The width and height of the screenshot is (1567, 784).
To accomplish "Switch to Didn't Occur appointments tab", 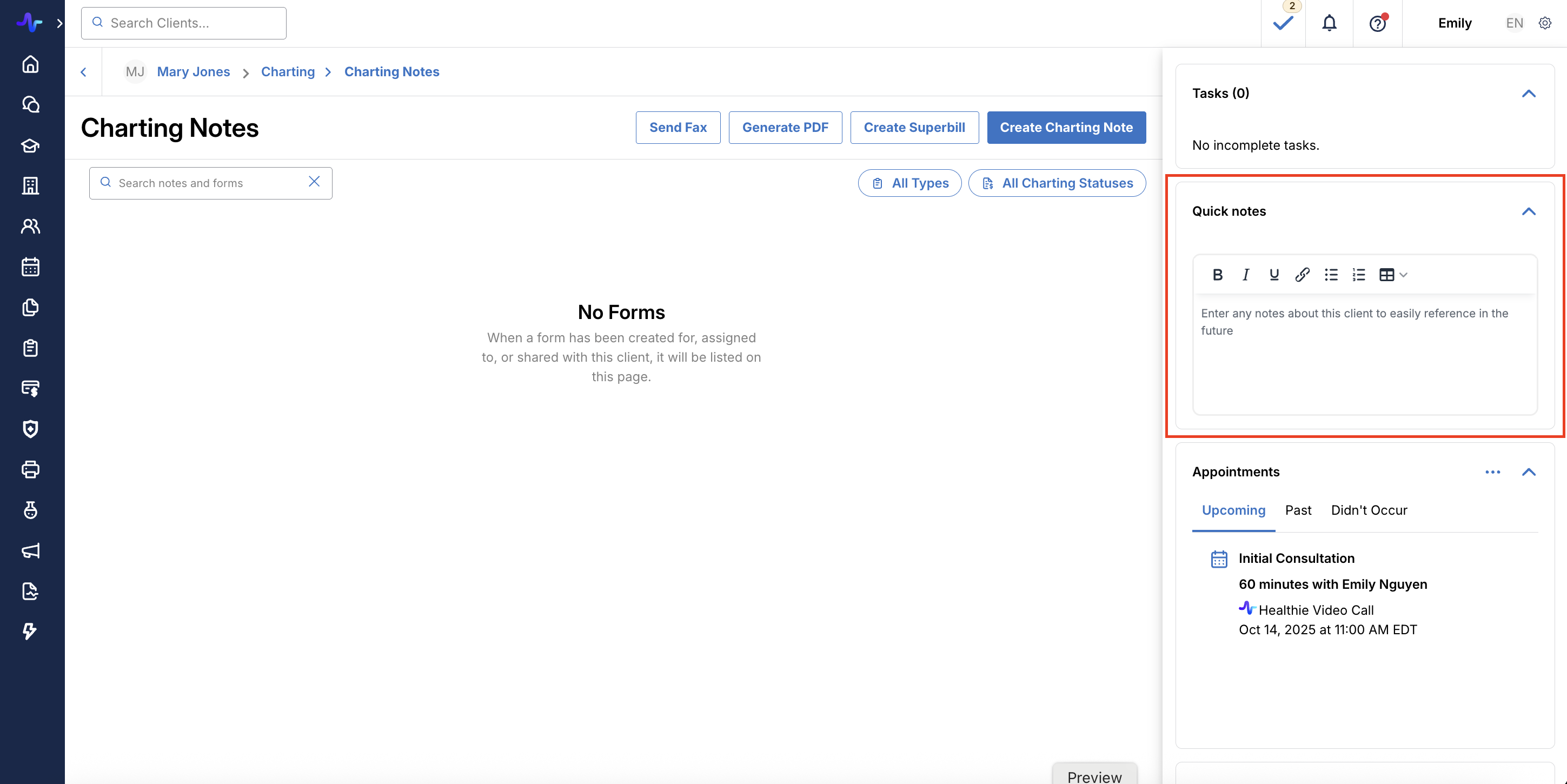I will point(1369,510).
